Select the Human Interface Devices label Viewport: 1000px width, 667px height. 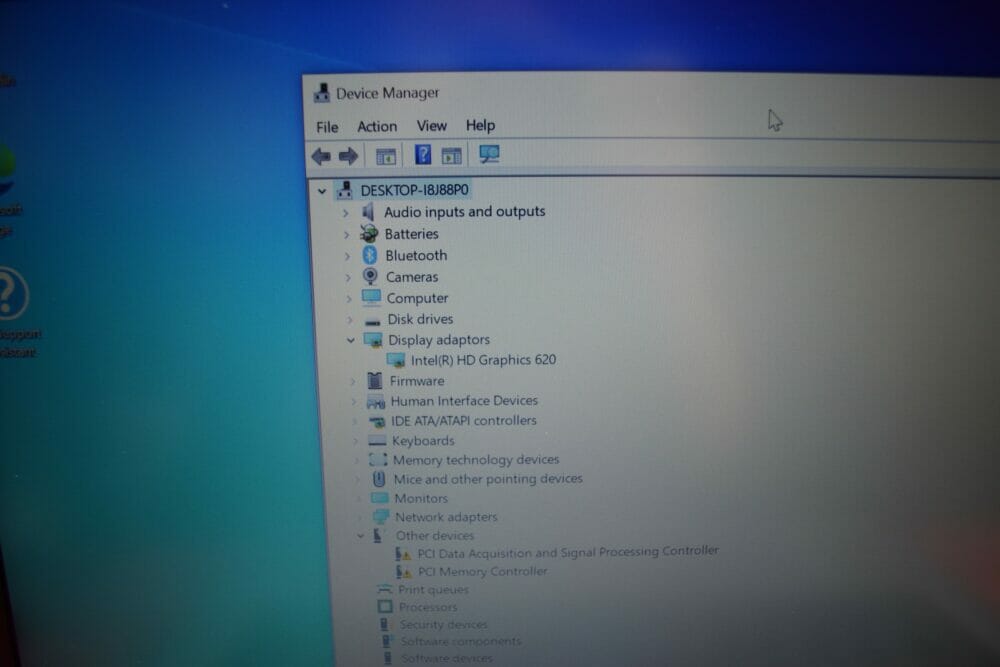464,400
